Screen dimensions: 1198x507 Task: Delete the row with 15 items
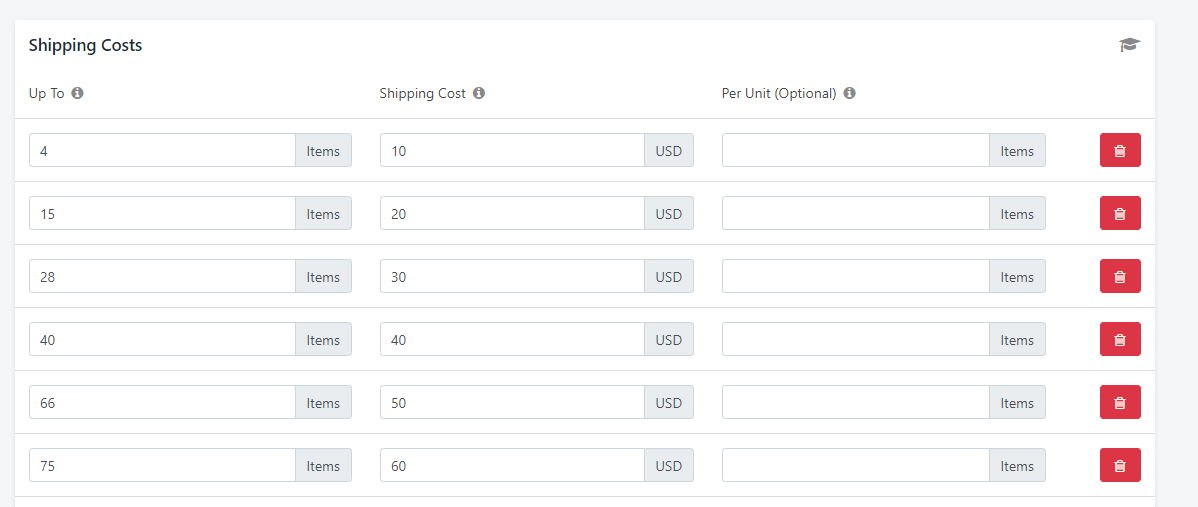[1120, 214]
